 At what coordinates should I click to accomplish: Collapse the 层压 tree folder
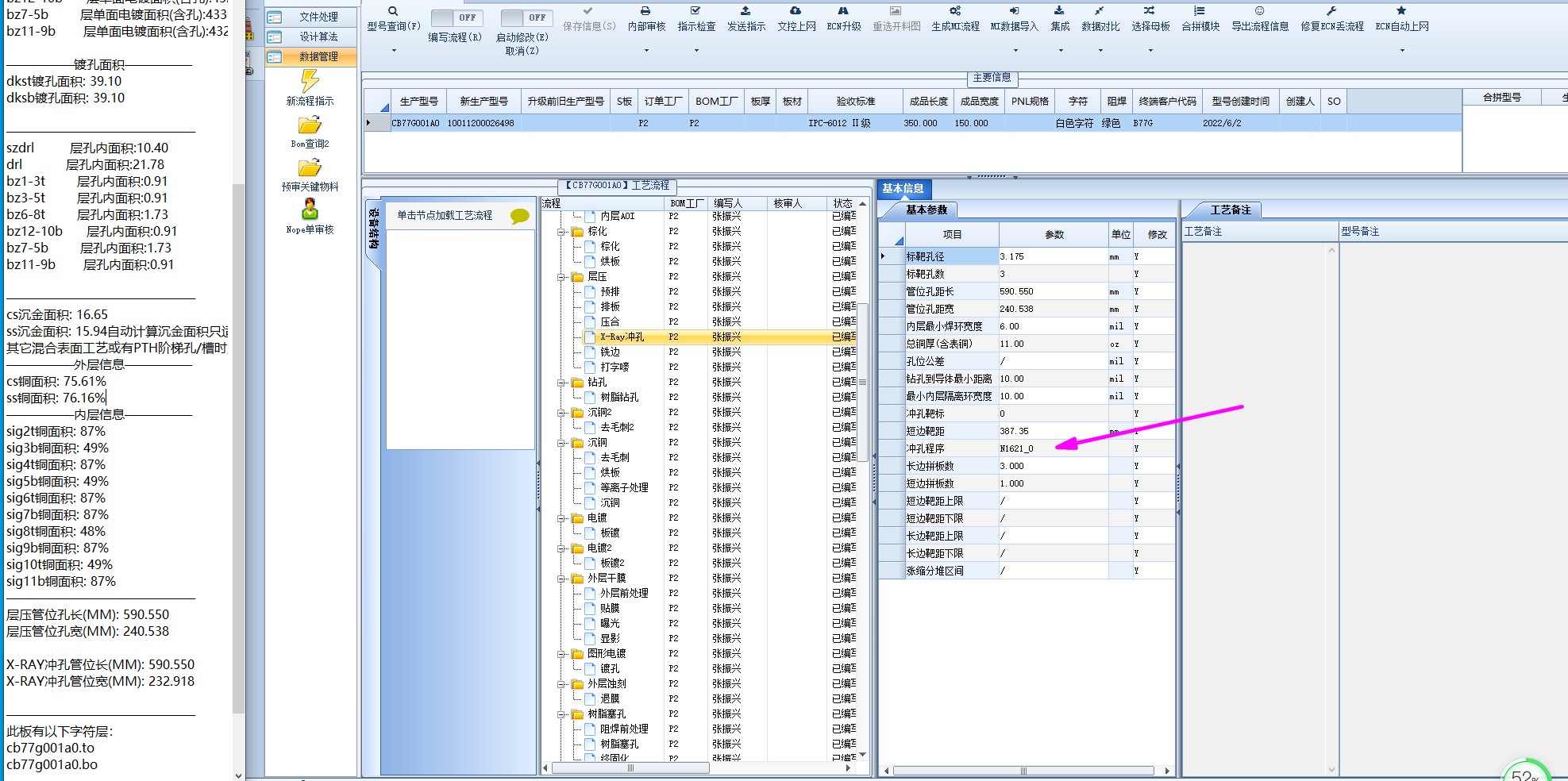561,277
